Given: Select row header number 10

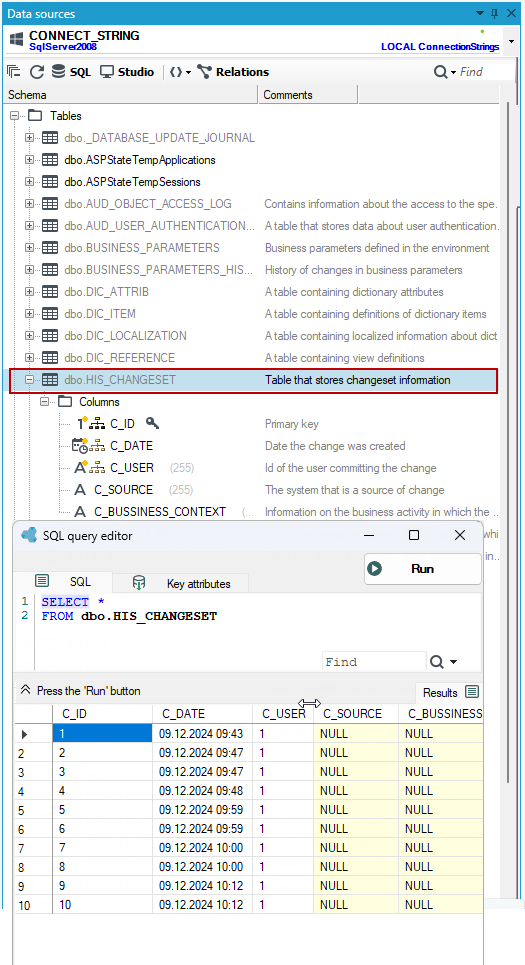Looking at the screenshot, I should (33, 905).
